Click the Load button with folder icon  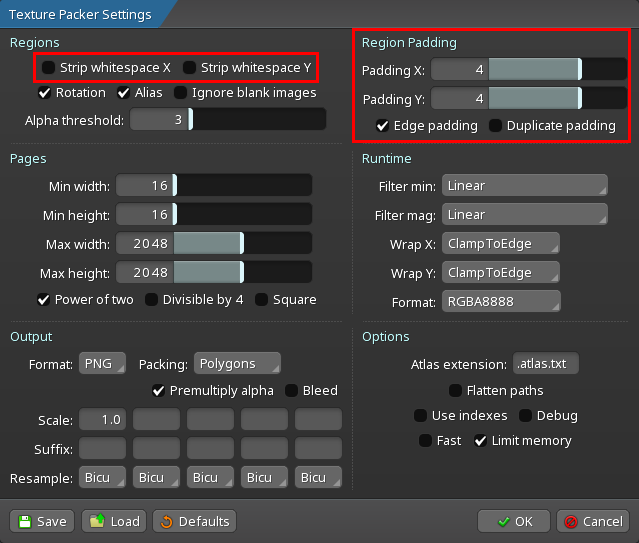click(x=114, y=521)
